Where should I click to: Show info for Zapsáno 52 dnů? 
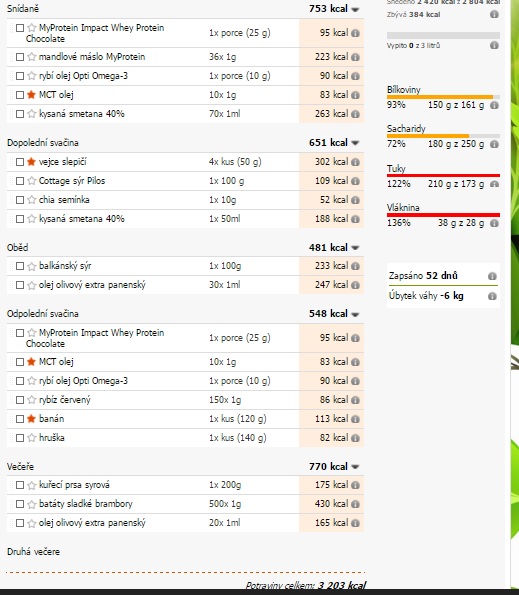pos(492,276)
